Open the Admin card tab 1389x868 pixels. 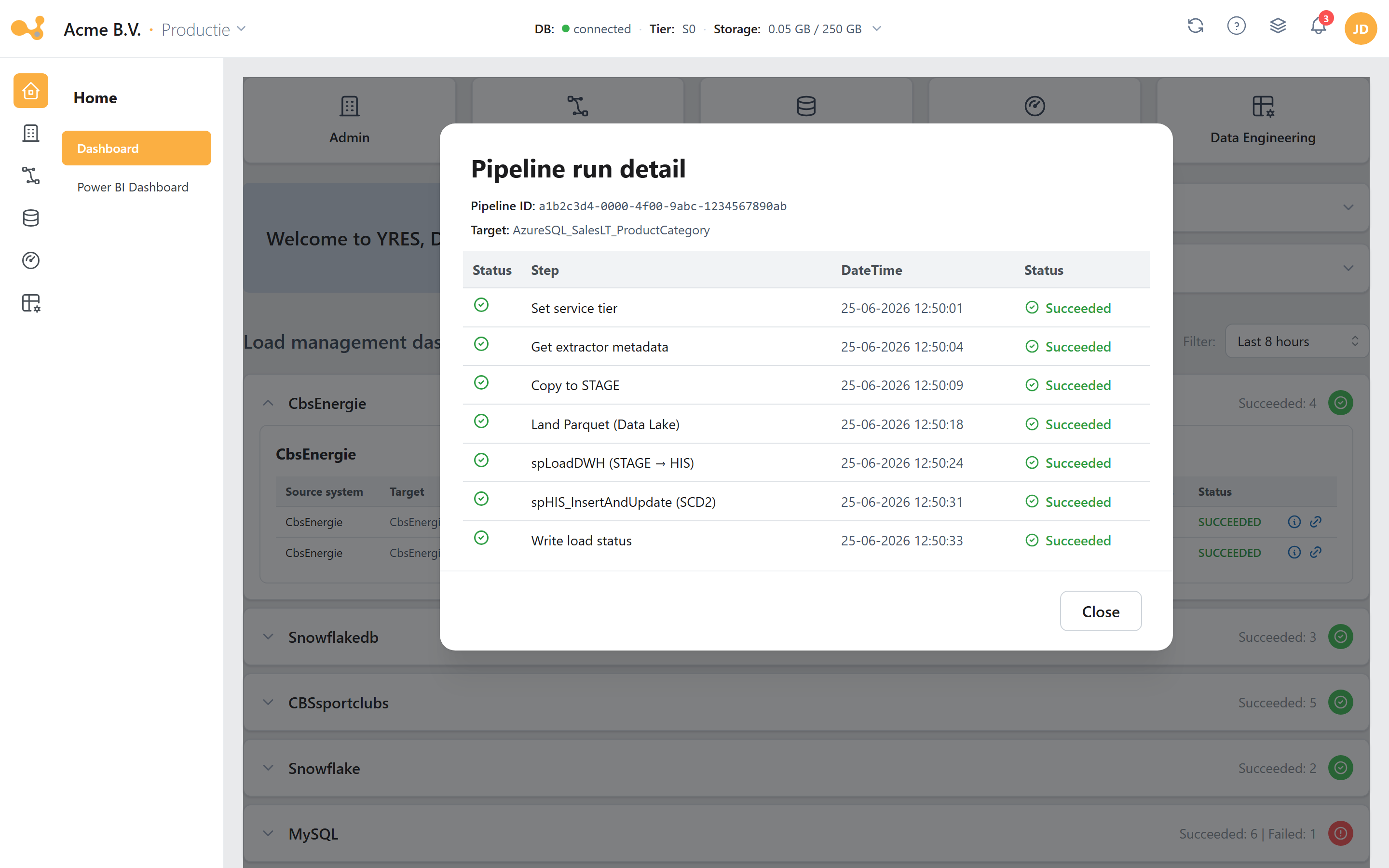pyautogui.click(x=349, y=121)
